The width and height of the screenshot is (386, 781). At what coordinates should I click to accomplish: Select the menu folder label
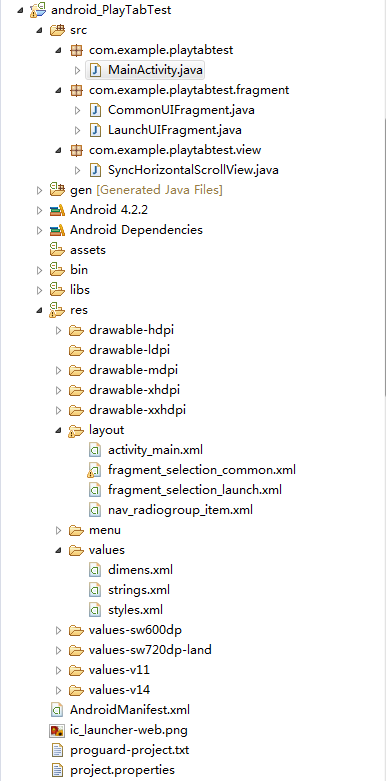105,530
